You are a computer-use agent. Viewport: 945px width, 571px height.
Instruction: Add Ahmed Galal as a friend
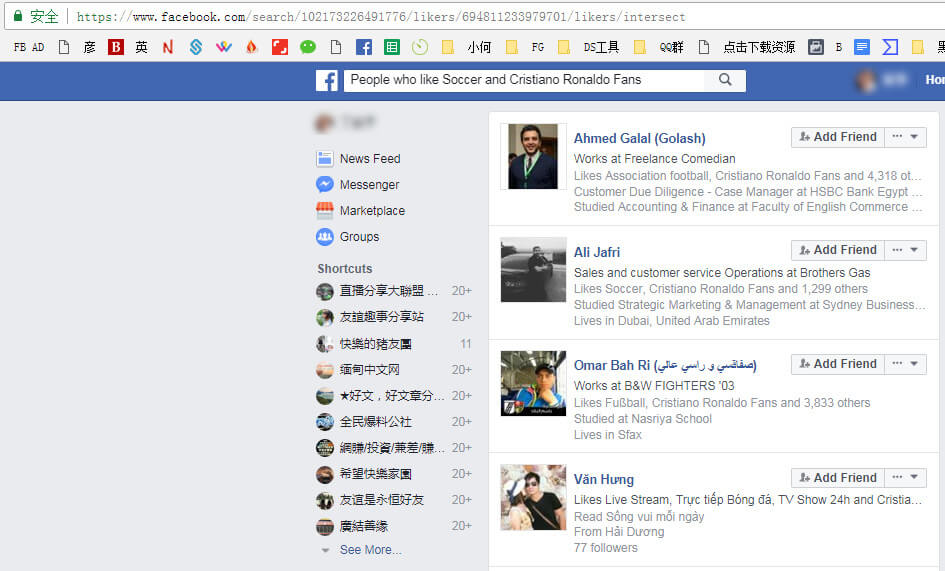click(x=837, y=137)
